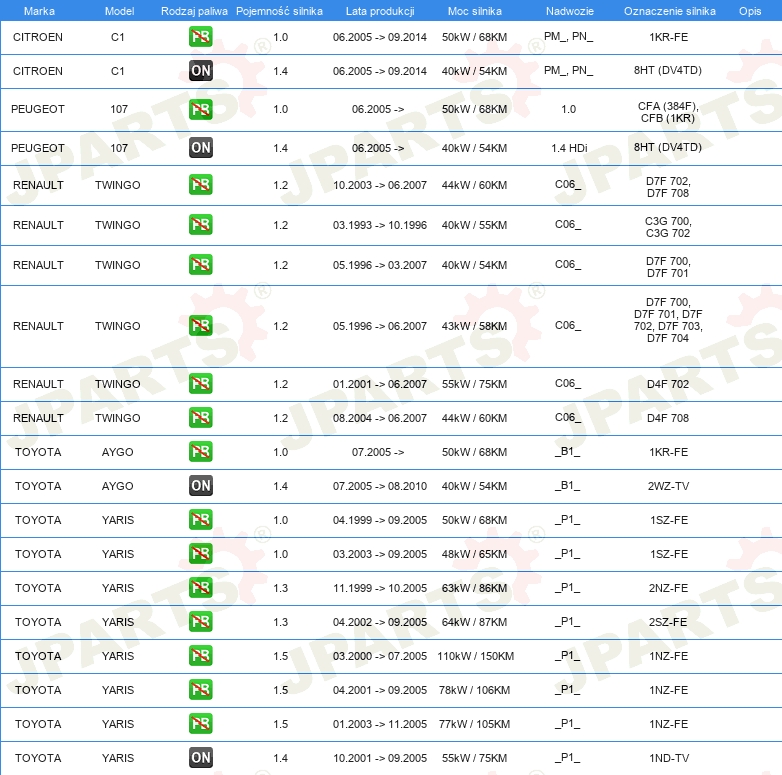Click petrol icon for Twingo D4F 708 row
Viewport: 782px width, 775px height.
[200, 417]
